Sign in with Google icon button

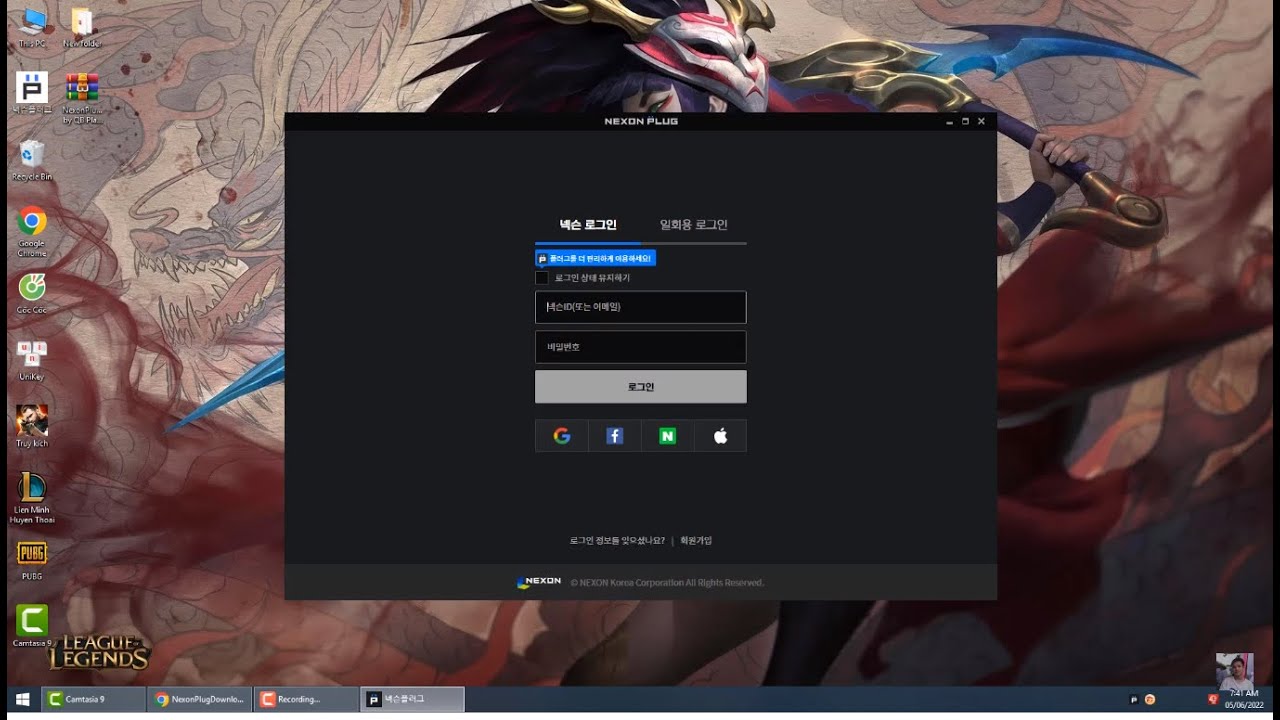point(562,436)
